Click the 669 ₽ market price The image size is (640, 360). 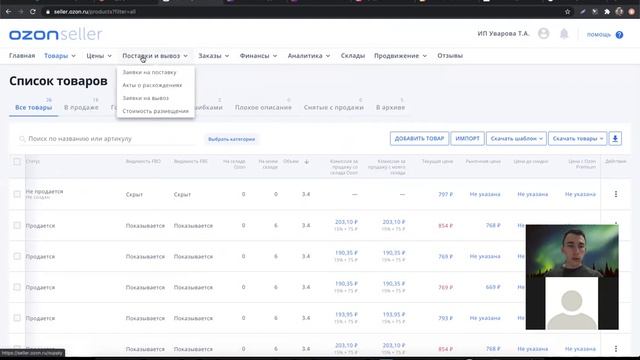tap(493, 287)
